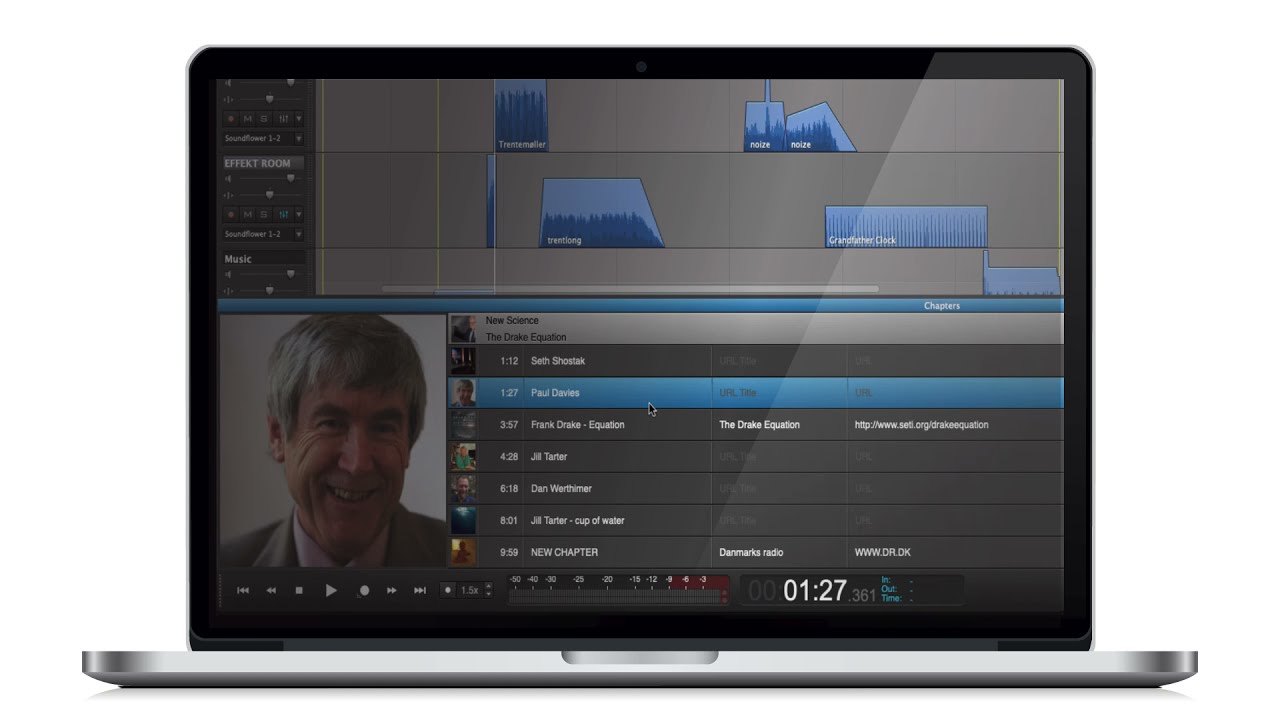Click the Paul Davies chapter image preview
The image size is (1280, 720).
click(x=332, y=441)
